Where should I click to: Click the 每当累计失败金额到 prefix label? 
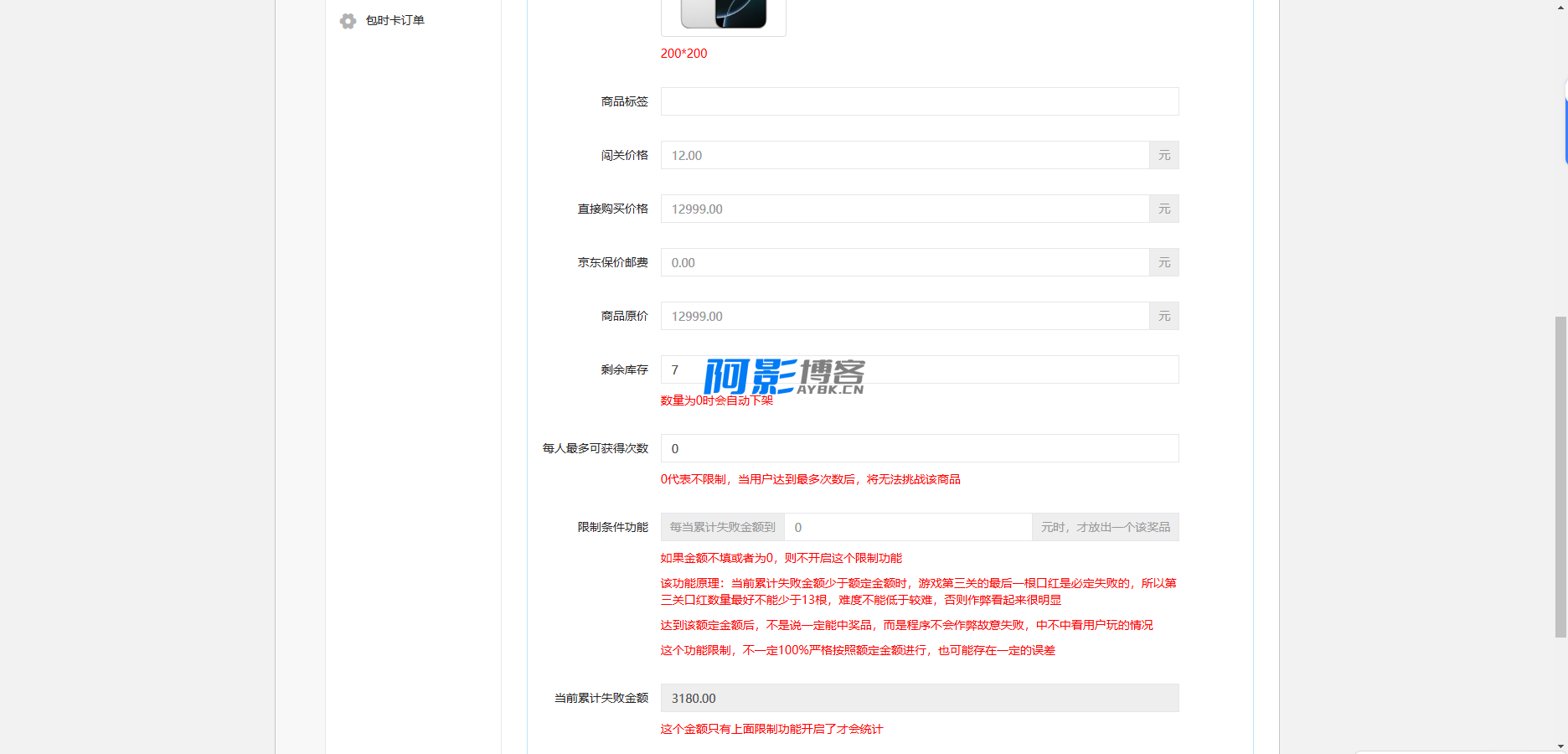723,527
